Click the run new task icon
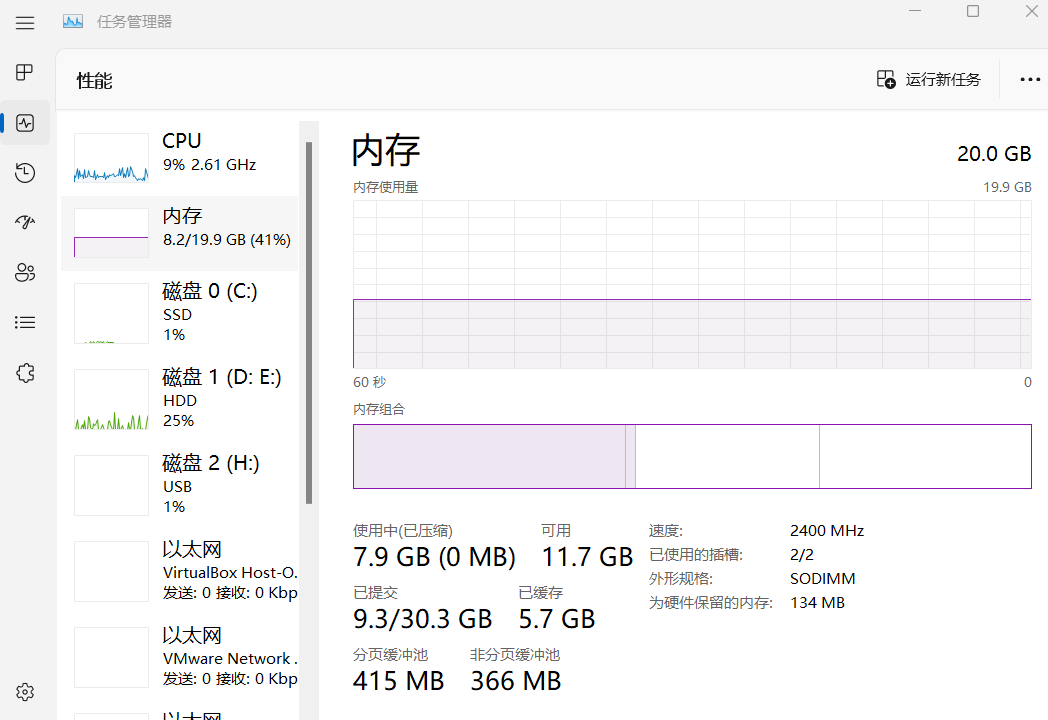This screenshot has height=720, width=1048. tap(886, 80)
